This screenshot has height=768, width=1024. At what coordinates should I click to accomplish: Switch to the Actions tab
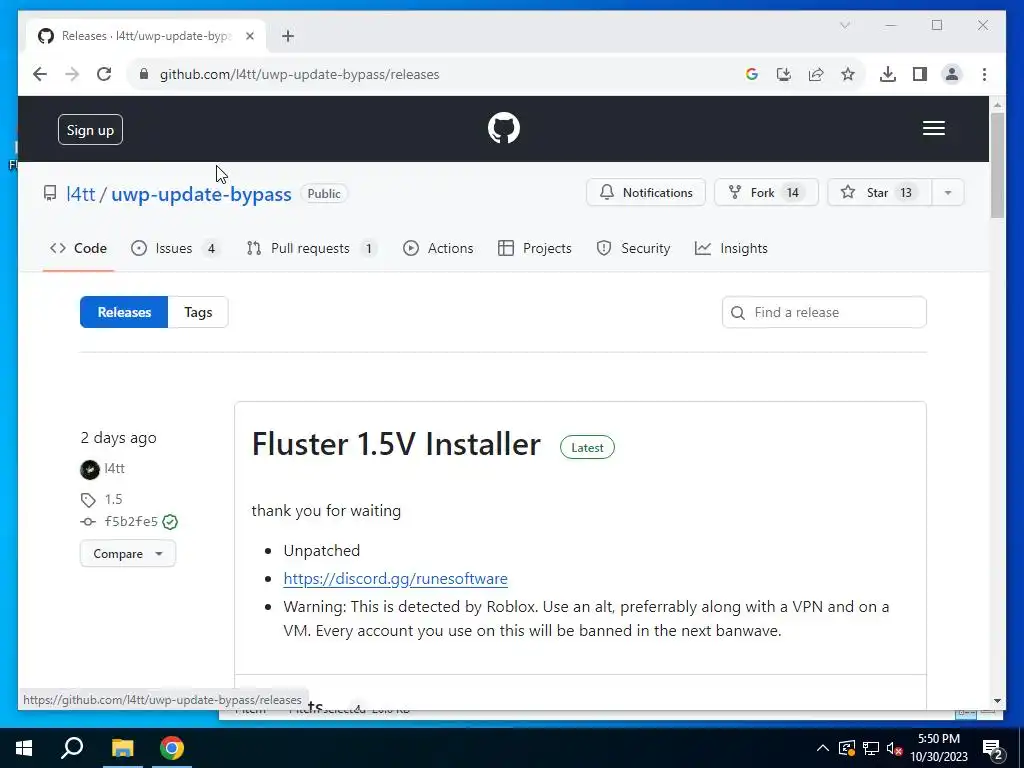pyautogui.click(x=438, y=248)
